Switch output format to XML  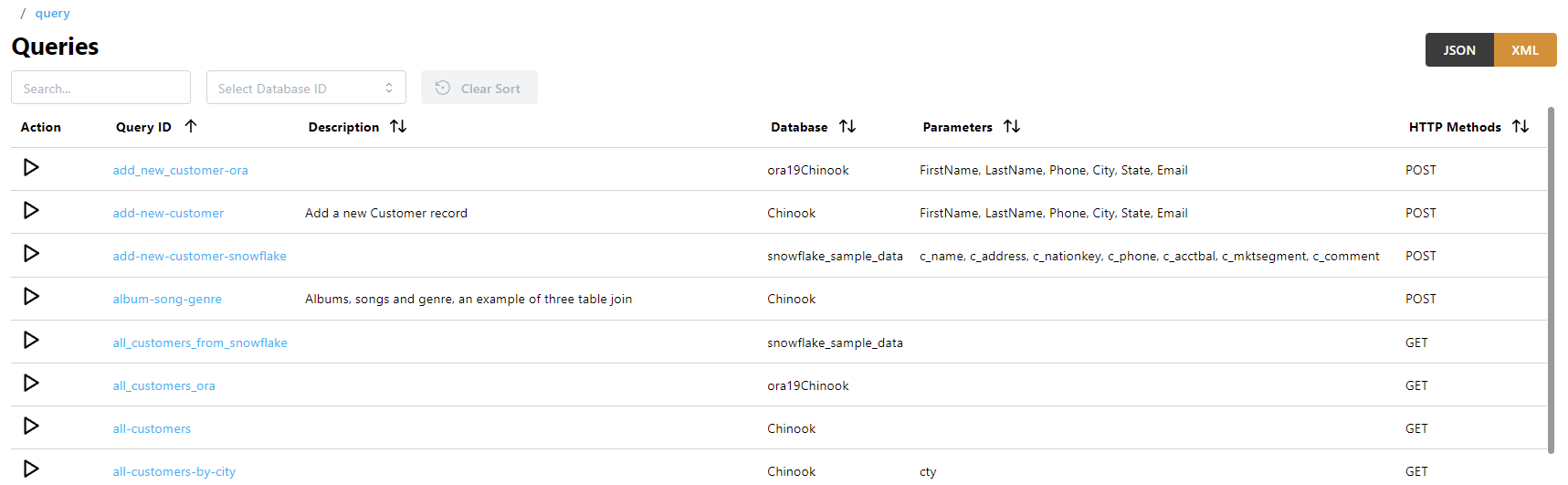coord(1525,50)
